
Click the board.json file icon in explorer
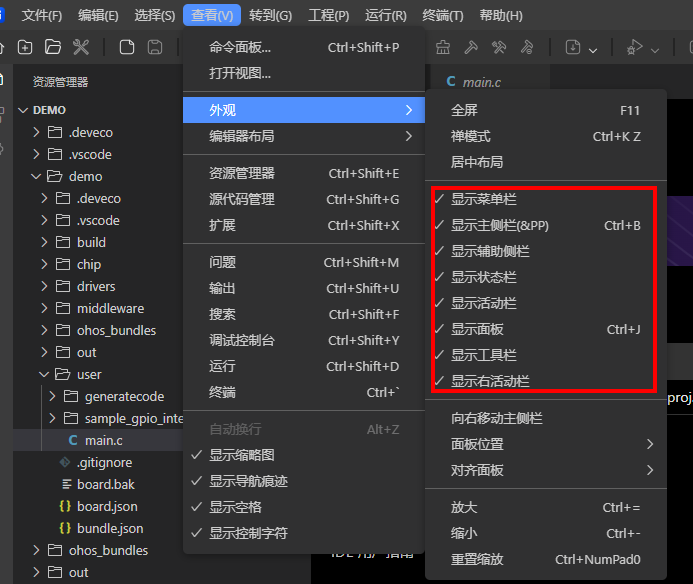pyautogui.click(x=64, y=506)
